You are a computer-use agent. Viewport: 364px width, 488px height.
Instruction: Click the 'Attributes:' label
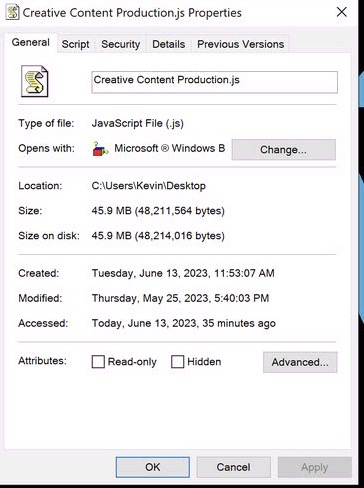(42, 361)
